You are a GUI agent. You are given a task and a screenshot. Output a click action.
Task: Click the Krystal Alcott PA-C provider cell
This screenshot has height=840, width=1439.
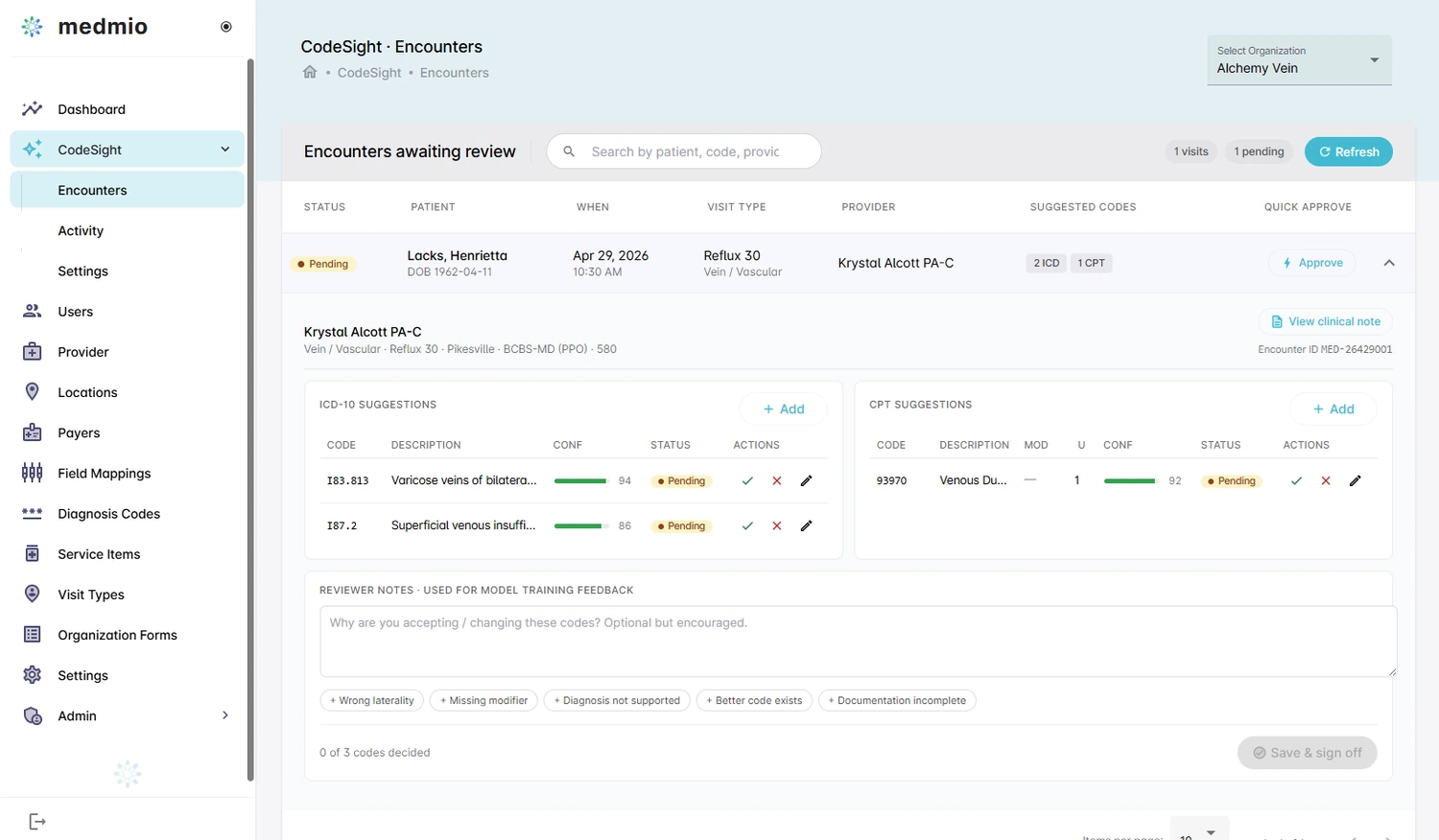[896, 263]
